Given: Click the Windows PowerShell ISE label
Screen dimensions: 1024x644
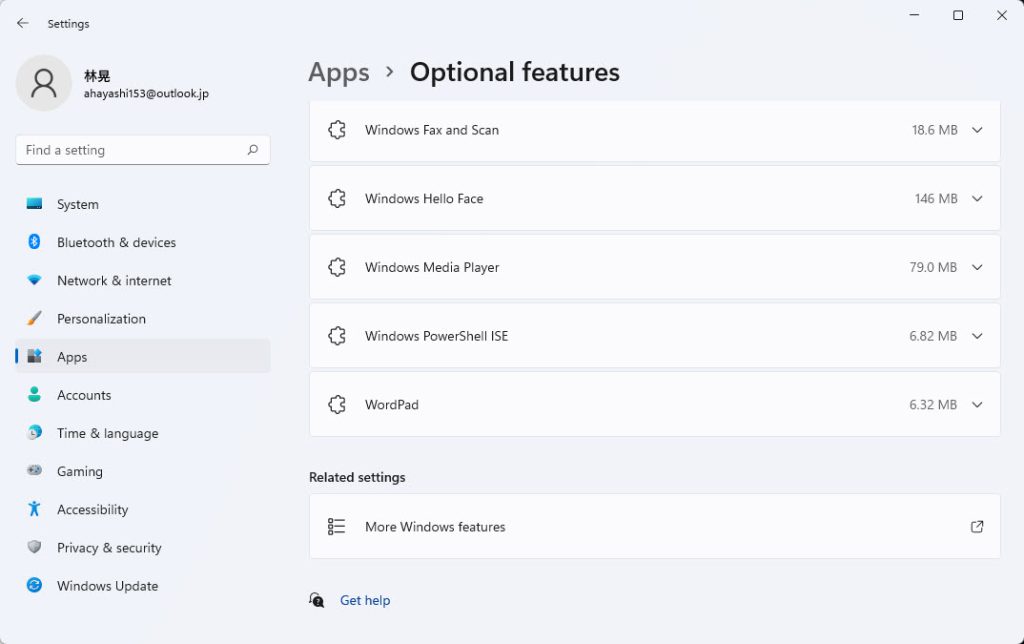Looking at the screenshot, I should 436,336.
